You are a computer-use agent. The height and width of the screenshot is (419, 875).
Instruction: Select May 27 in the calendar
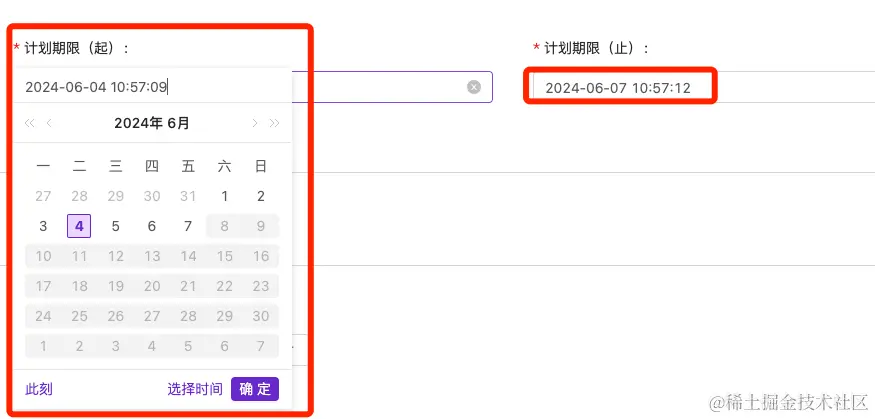click(x=43, y=196)
